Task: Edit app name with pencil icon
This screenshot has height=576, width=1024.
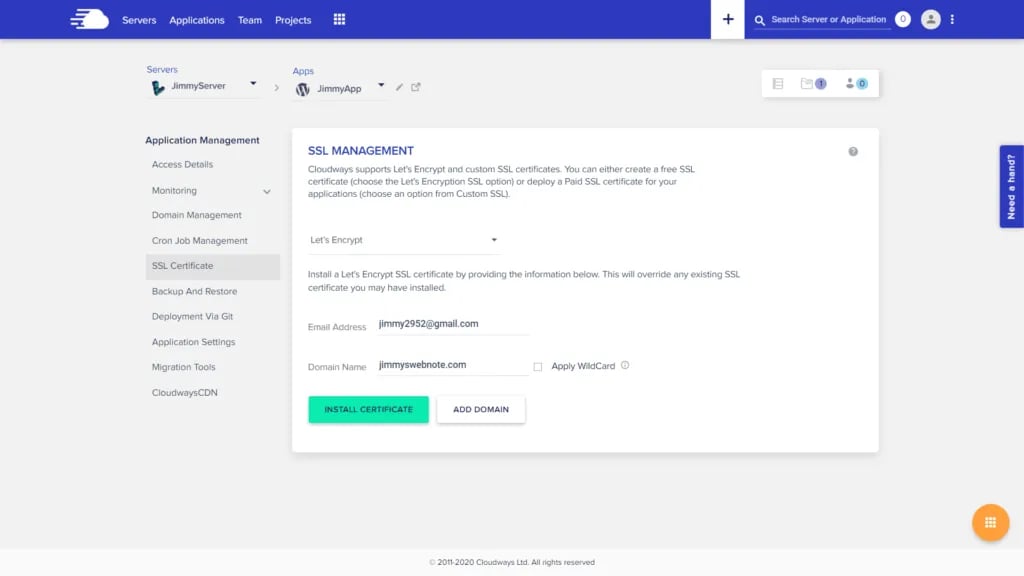Action: tap(399, 87)
